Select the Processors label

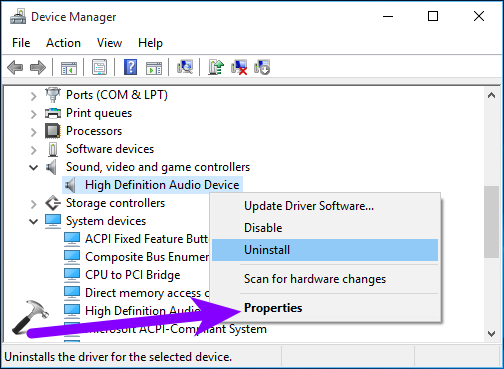[x=94, y=131]
